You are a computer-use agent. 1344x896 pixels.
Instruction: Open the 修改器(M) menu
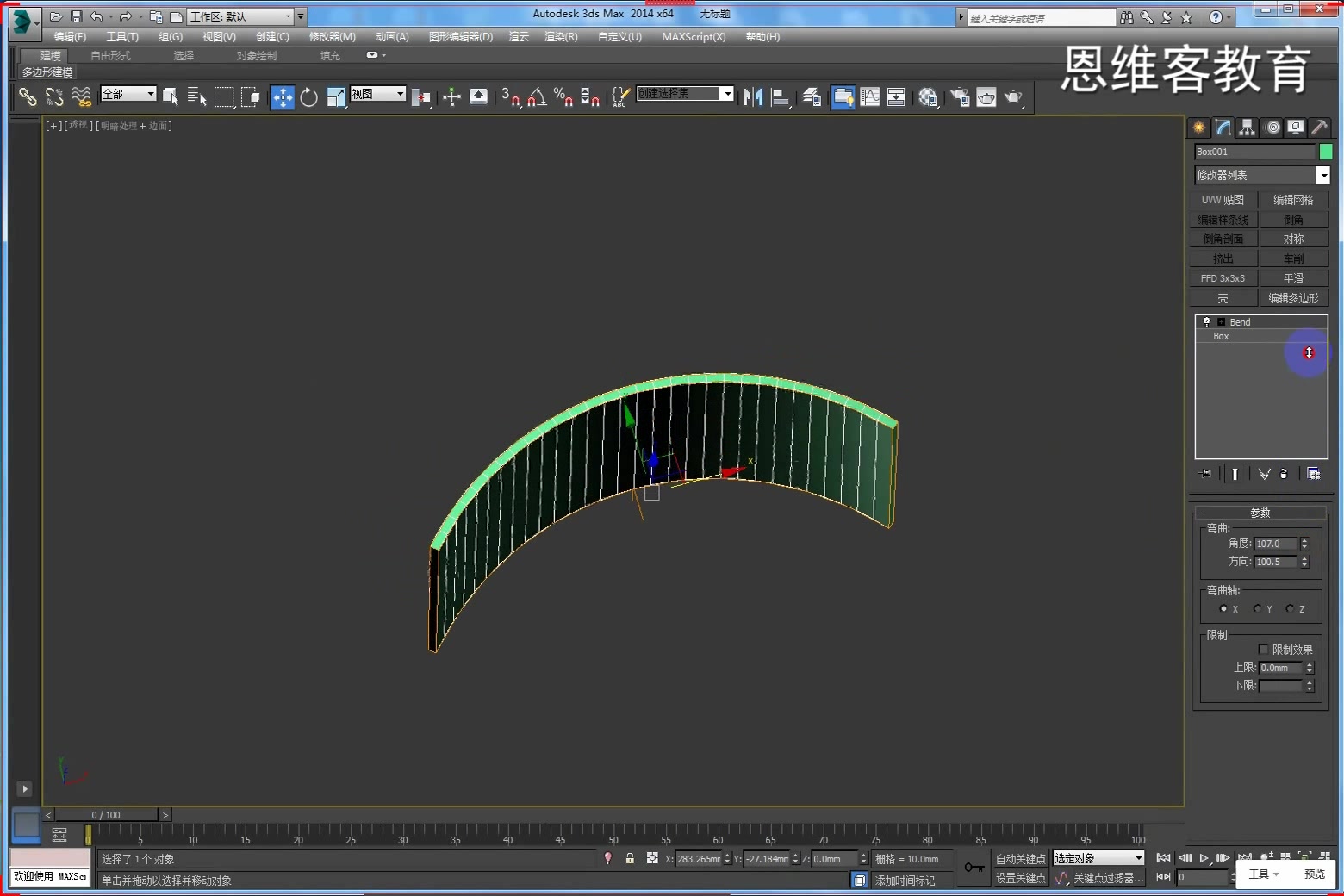332,37
